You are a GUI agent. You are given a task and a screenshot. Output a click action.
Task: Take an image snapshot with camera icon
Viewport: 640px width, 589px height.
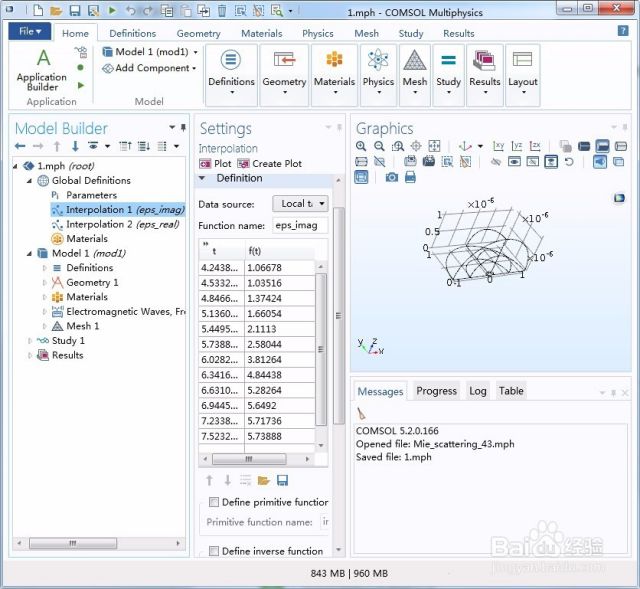click(392, 177)
